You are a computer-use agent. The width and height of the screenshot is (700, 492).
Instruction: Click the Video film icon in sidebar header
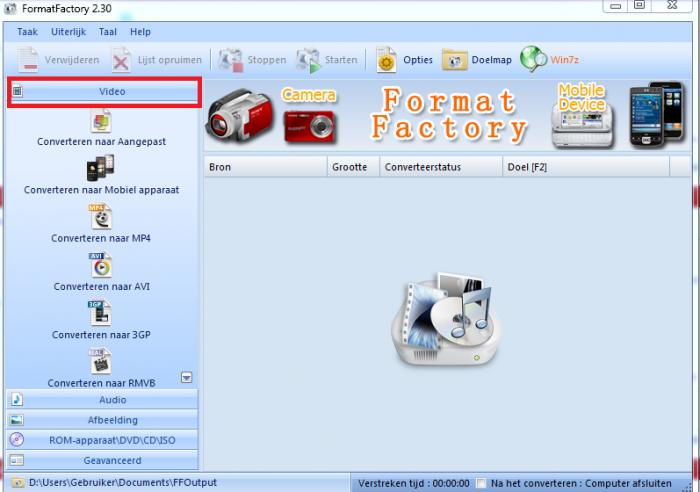[x=17, y=92]
